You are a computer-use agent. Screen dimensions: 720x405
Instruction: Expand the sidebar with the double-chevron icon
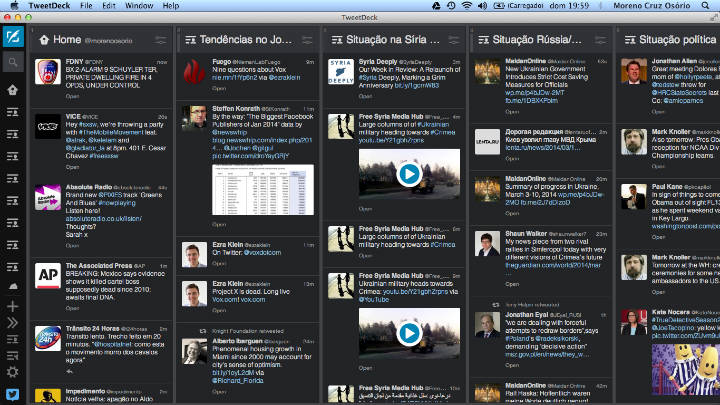[x=13, y=323]
